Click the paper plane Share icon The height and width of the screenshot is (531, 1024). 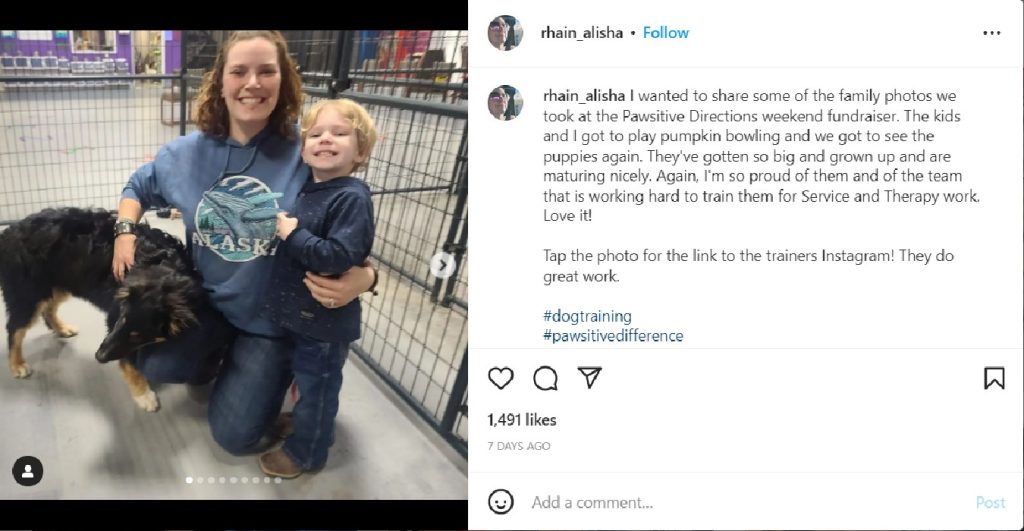pos(590,377)
